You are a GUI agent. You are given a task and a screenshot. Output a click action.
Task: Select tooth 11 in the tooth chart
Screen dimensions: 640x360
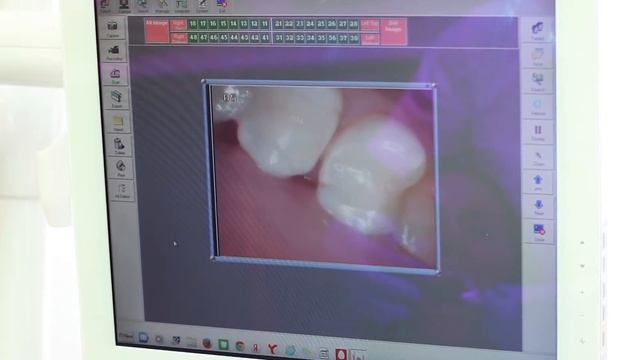264,24
